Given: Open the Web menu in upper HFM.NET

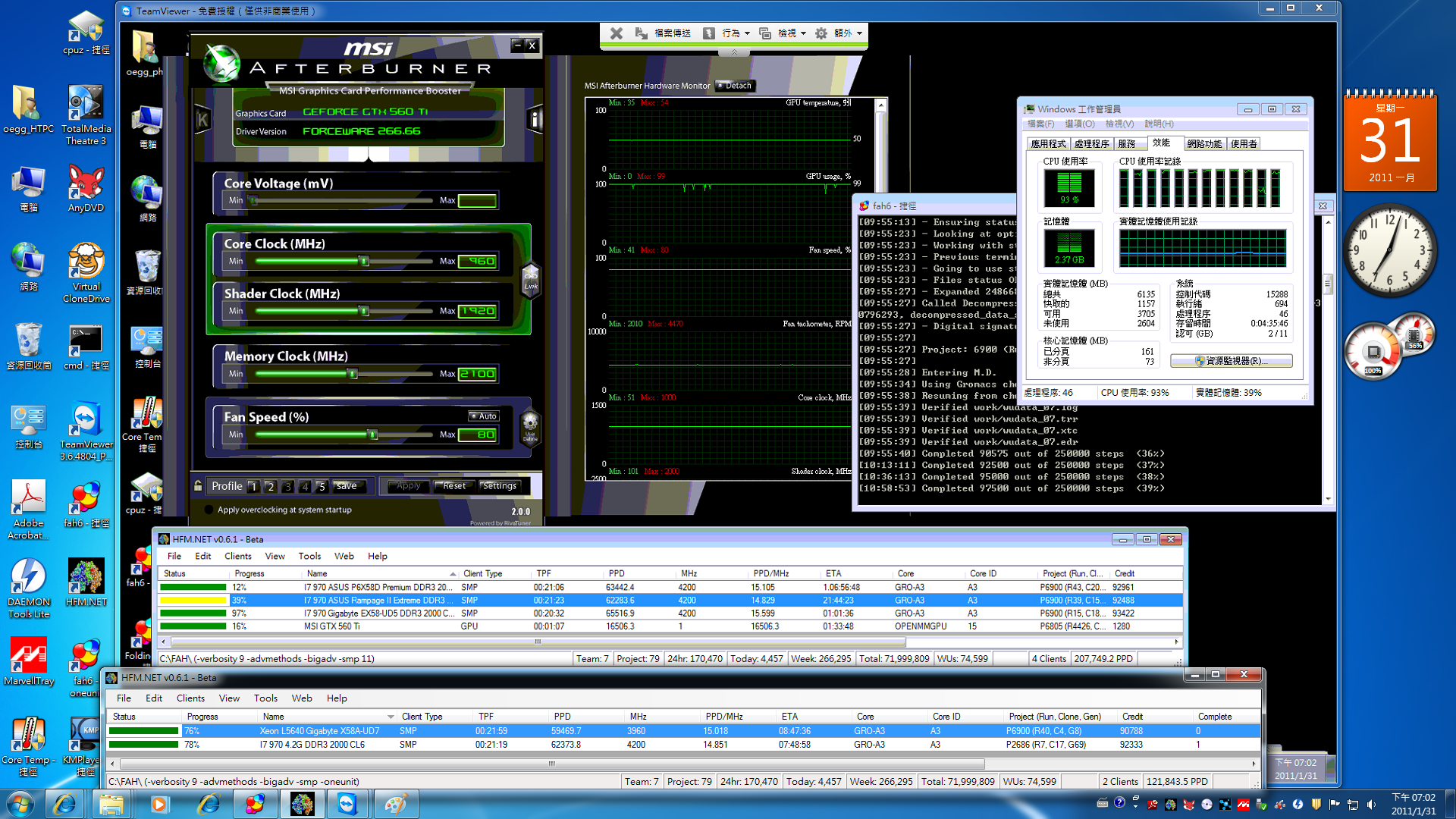Looking at the screenshot, I should [x=344, y=556].
